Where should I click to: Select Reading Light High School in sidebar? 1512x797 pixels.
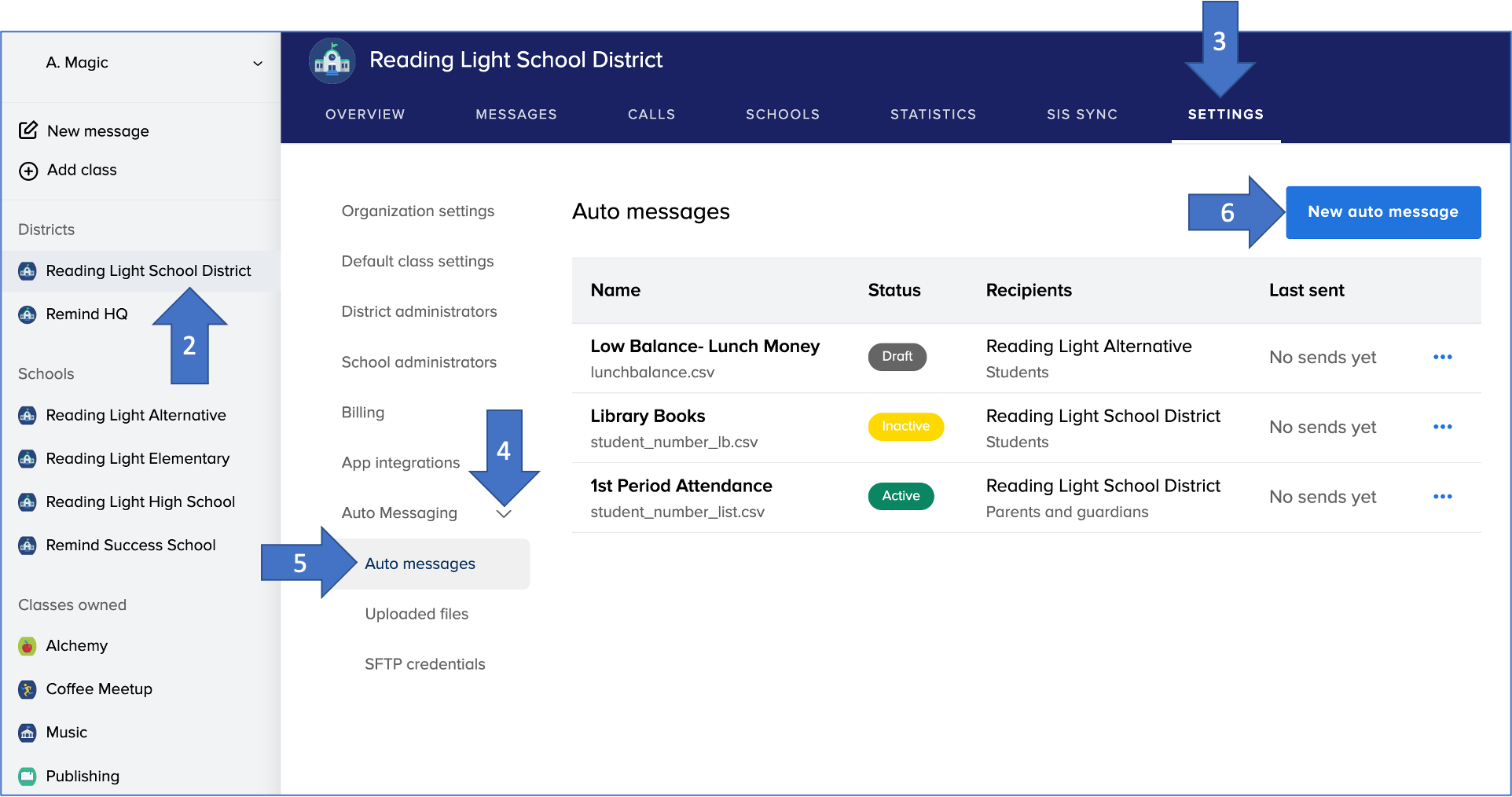(140, 501)
